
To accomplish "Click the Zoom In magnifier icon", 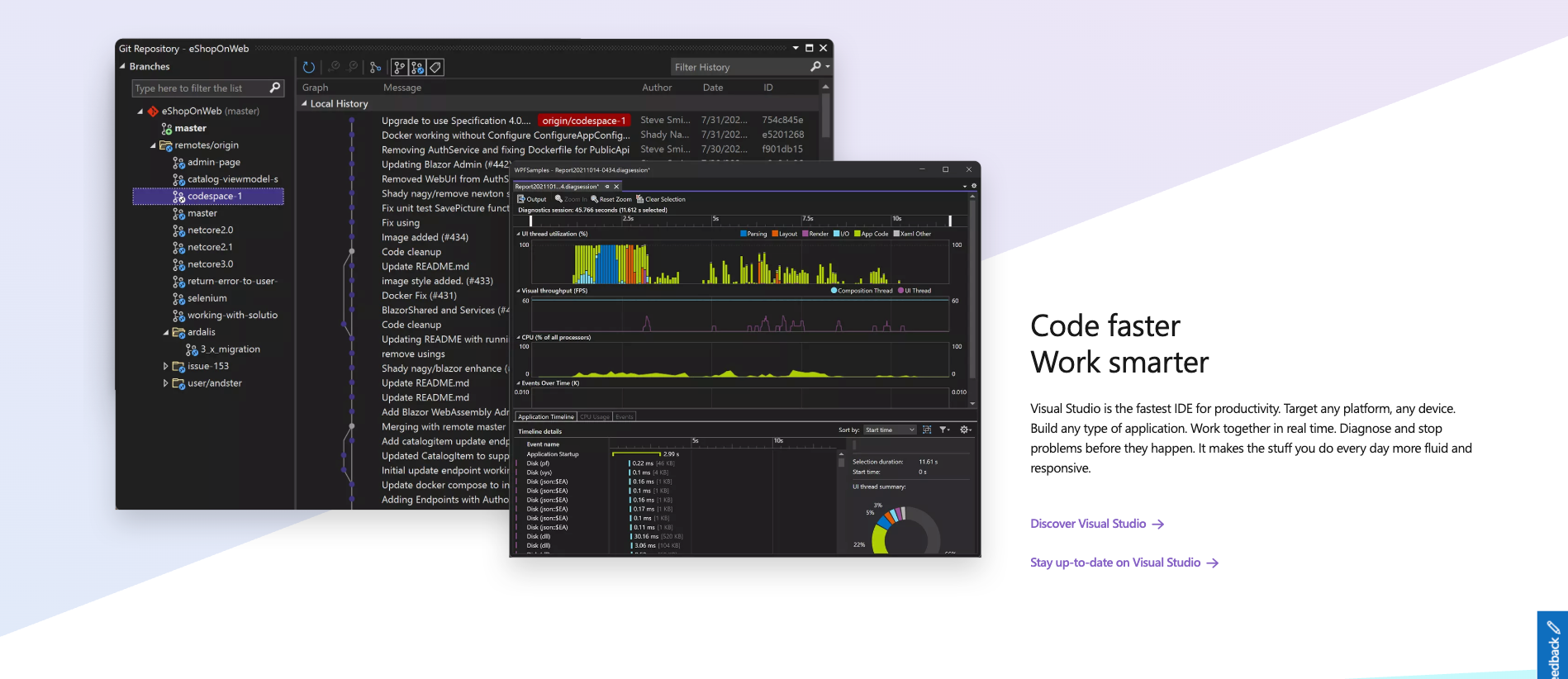I will tap(558, 199).
